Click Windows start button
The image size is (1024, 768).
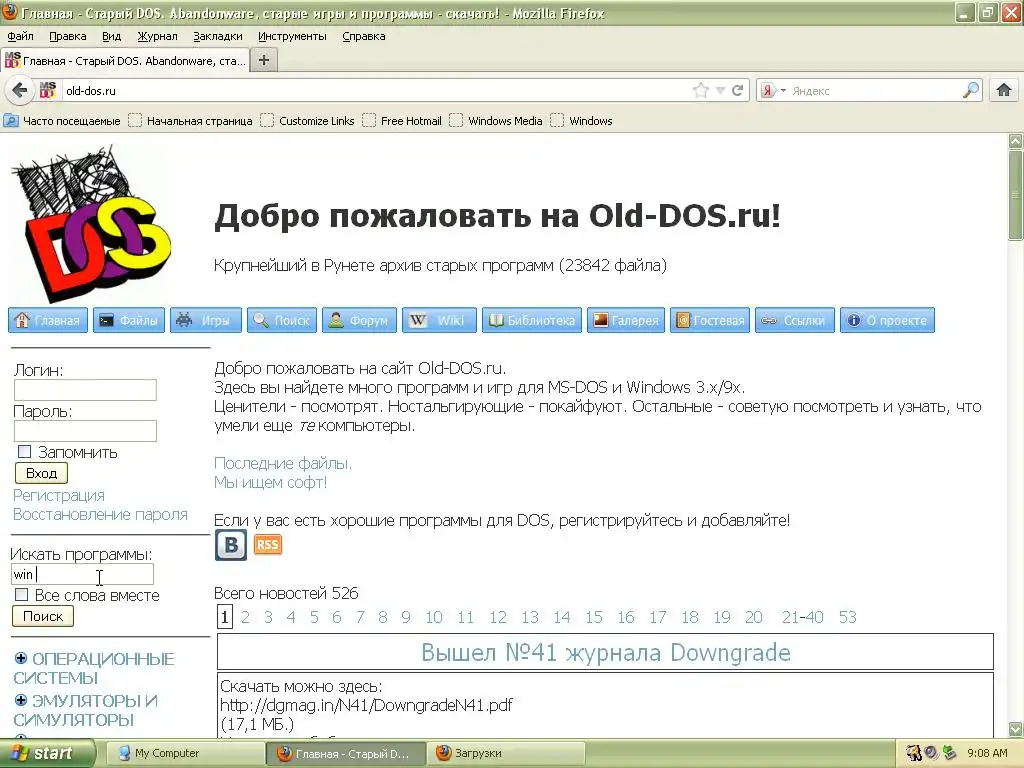pos(46,753)
